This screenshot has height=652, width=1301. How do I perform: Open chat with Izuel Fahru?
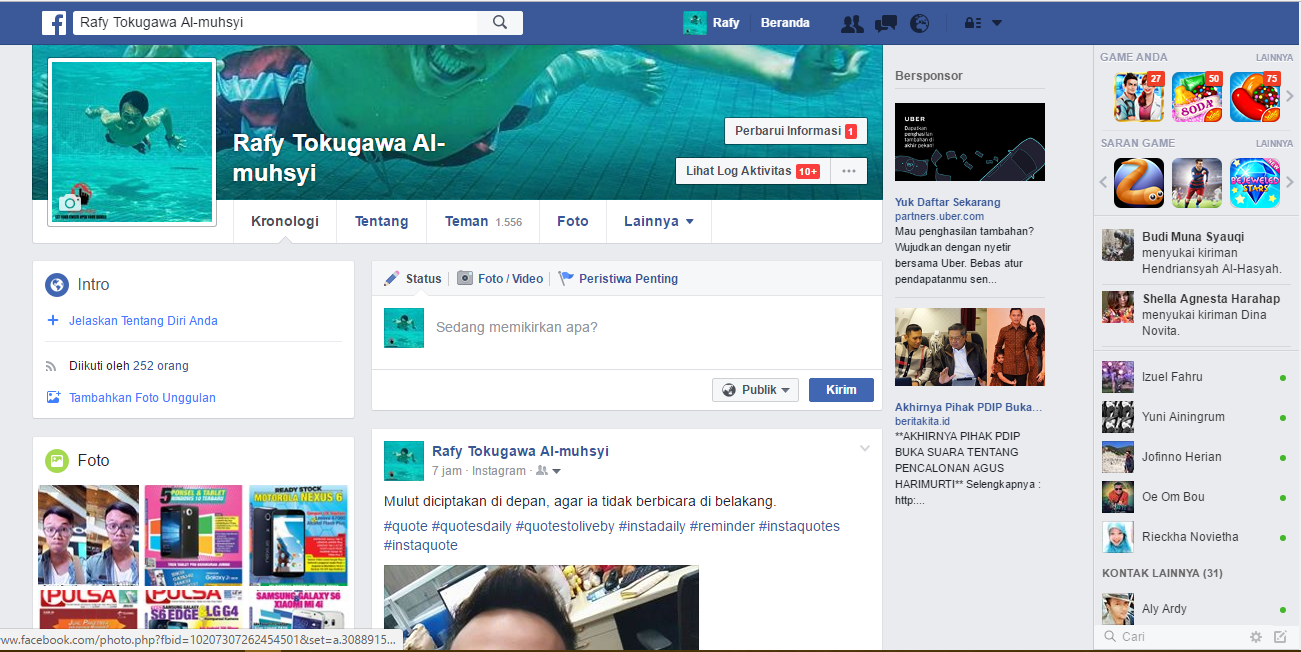pyautogui.click(x=1196, y=377)
